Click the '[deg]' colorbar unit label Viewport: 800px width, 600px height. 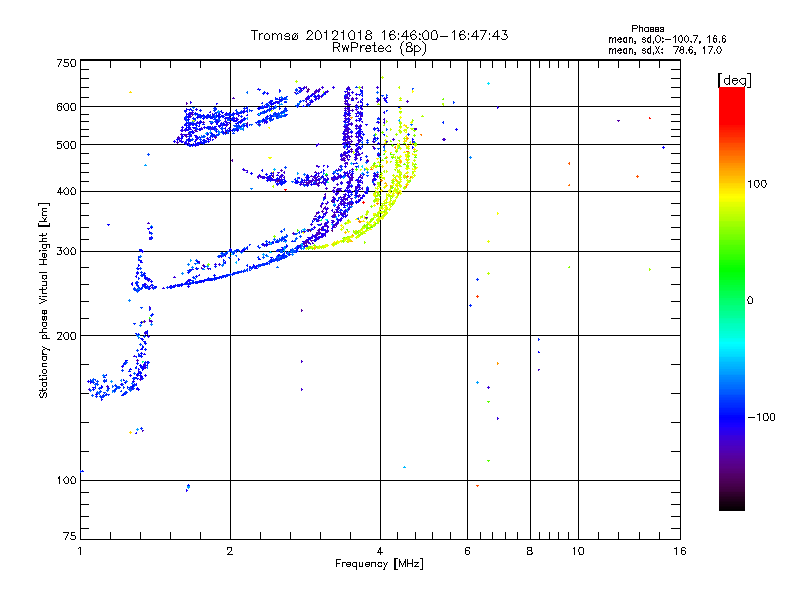click(734, 80)
